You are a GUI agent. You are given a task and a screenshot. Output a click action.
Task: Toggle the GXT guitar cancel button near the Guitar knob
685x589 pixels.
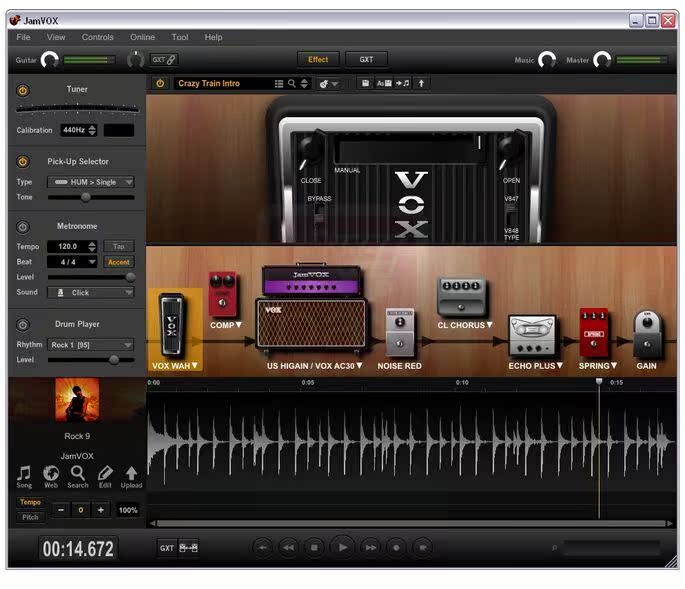click(x=164, y=59)
